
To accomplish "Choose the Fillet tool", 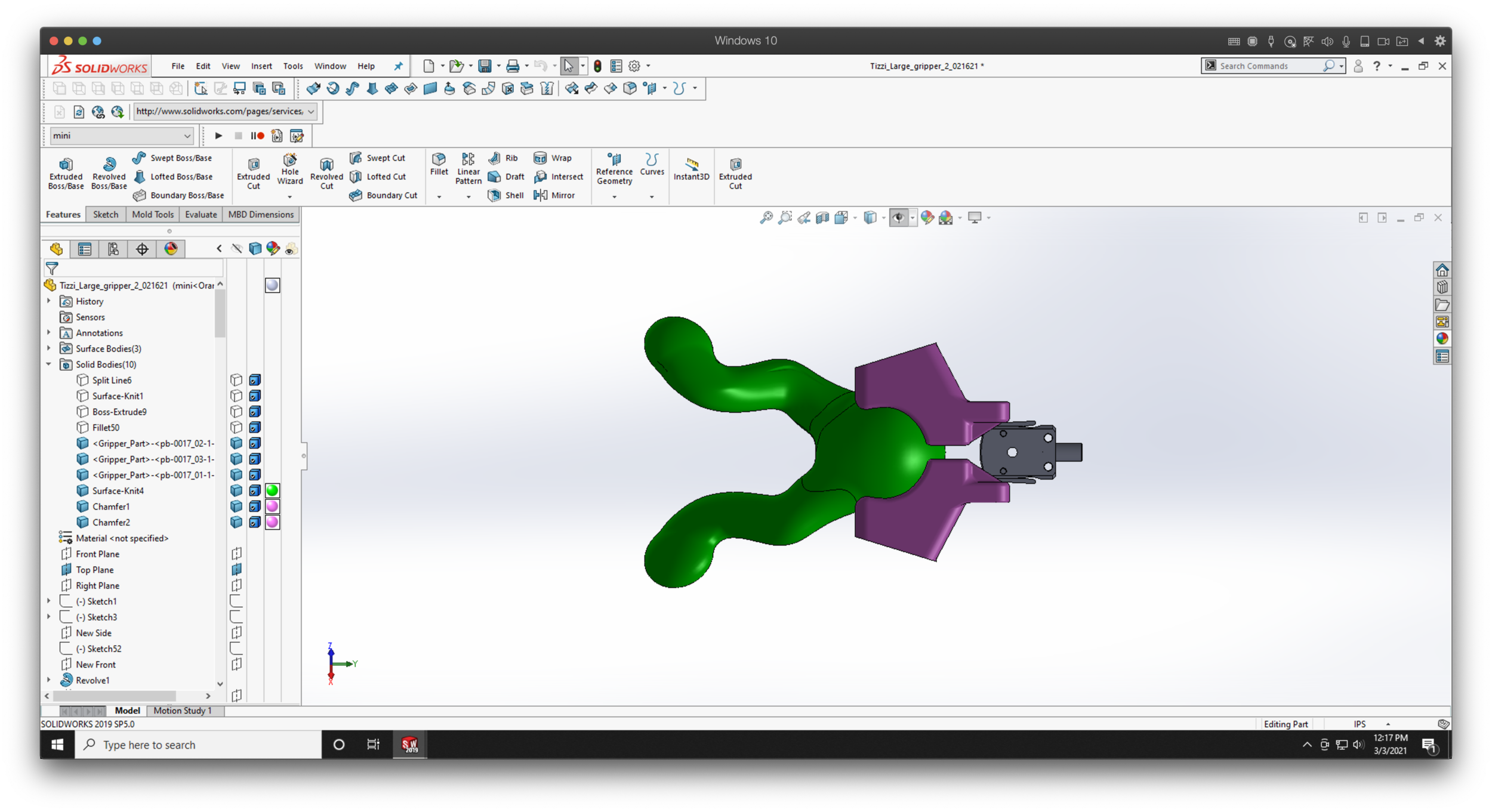I will (439, 165).
